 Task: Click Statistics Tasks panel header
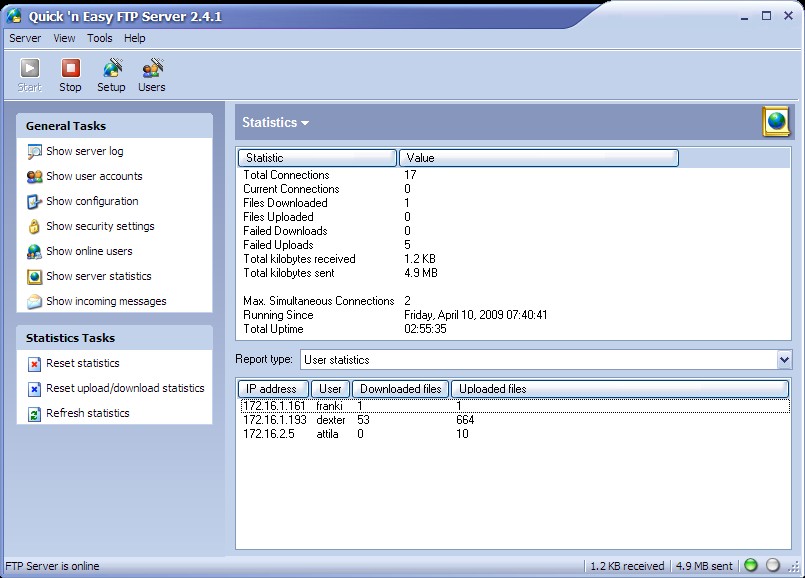point(114,338)
